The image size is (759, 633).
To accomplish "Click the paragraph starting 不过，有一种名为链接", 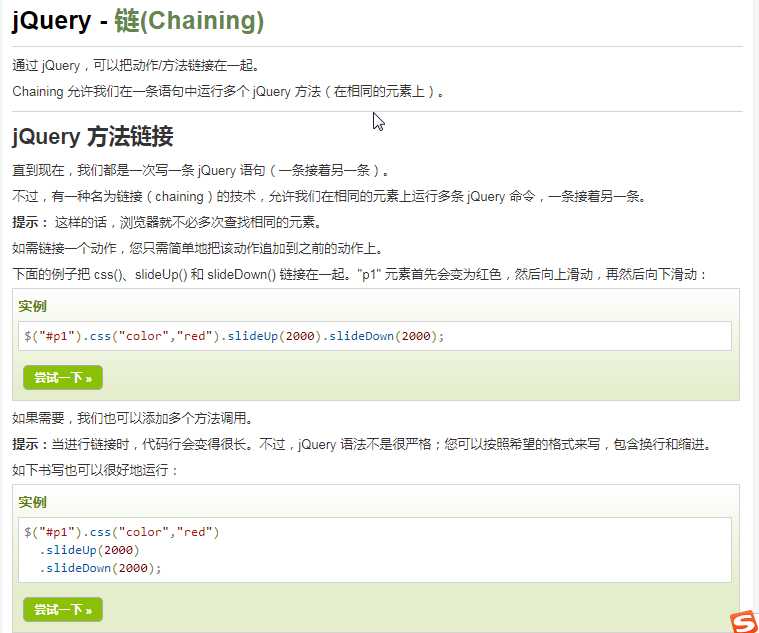I will click(330, 196).
